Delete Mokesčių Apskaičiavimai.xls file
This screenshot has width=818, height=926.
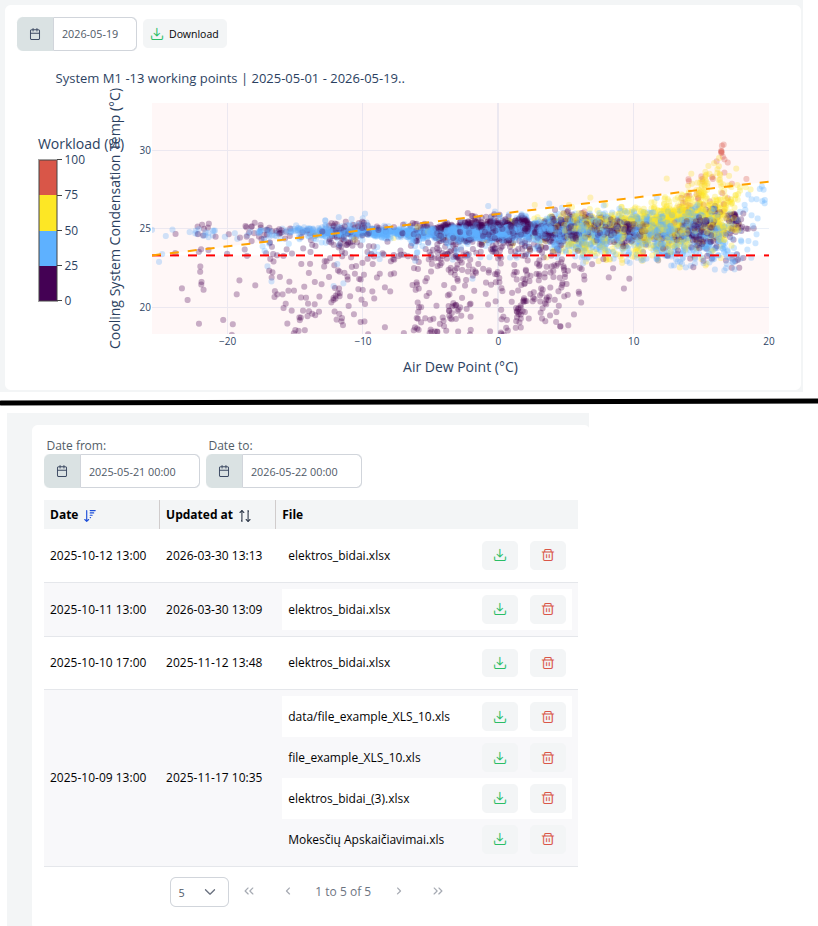pyautogui.click(x=548, y=839)
